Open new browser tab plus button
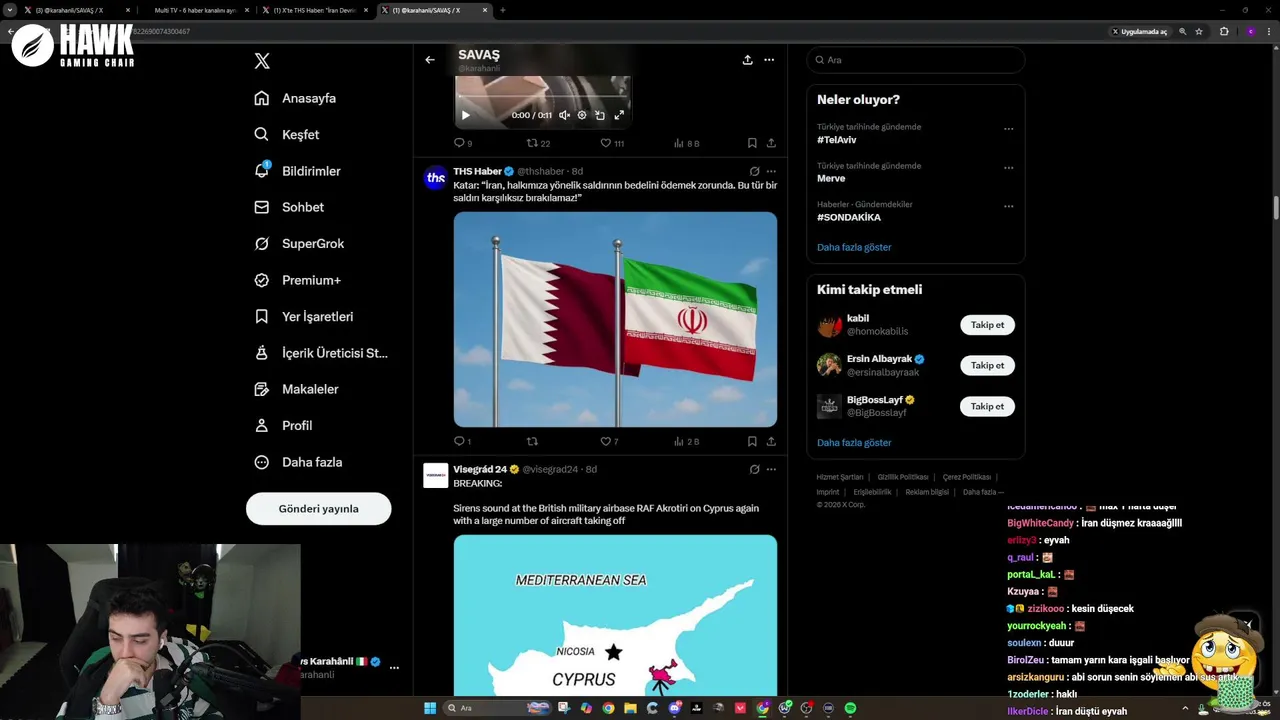 [502, 10]
